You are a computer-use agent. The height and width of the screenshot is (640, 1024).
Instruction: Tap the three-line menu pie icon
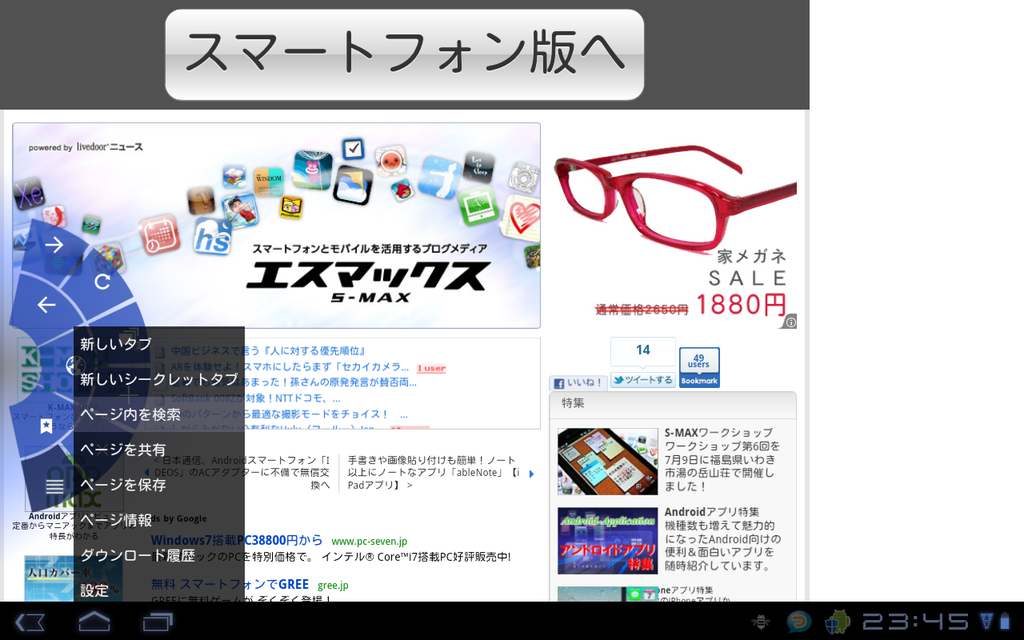click(55, 487)
